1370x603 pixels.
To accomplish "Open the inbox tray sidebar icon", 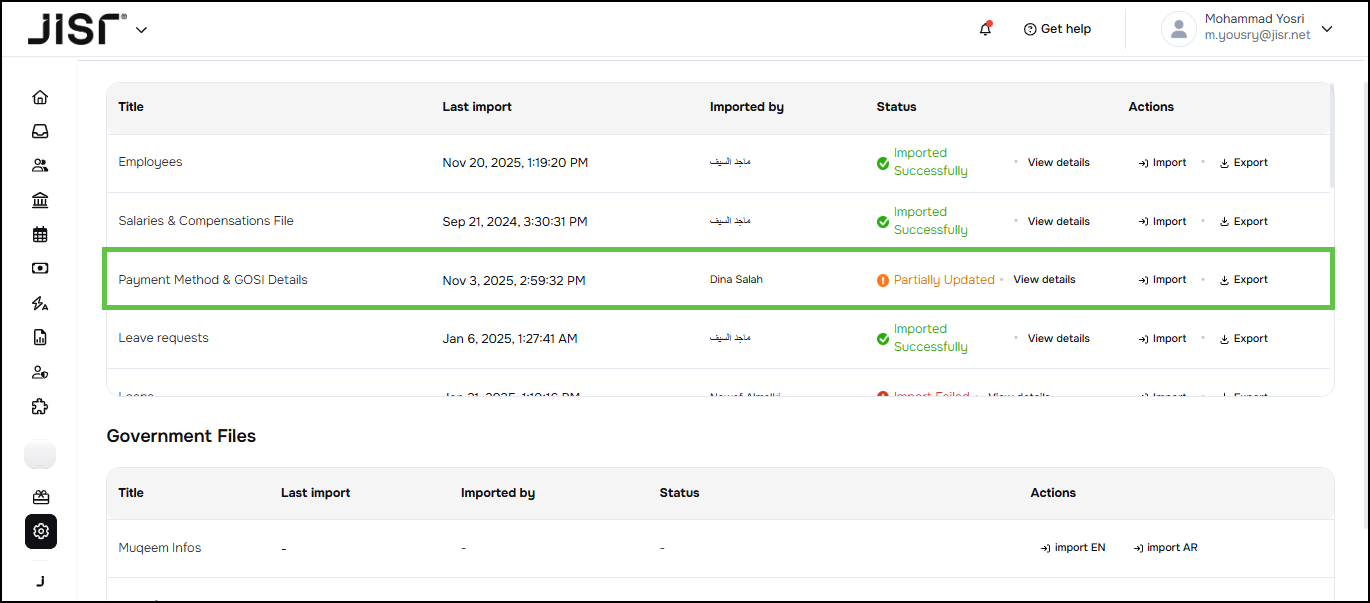I will point(40,131).
